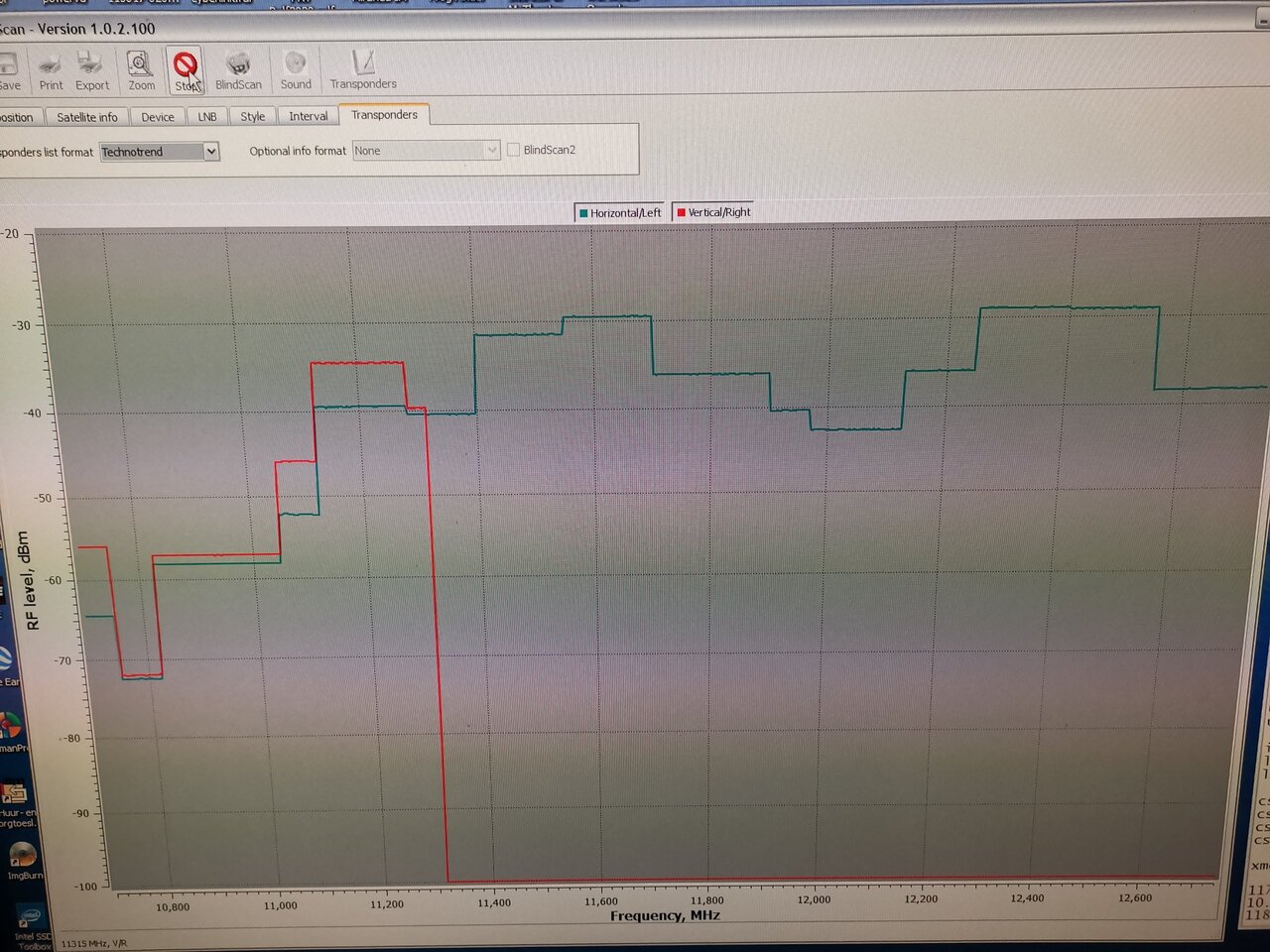This screenshot has width=1270, height=952.
Task: Switch to the Satellite info tab
Action: coord(87,117)
